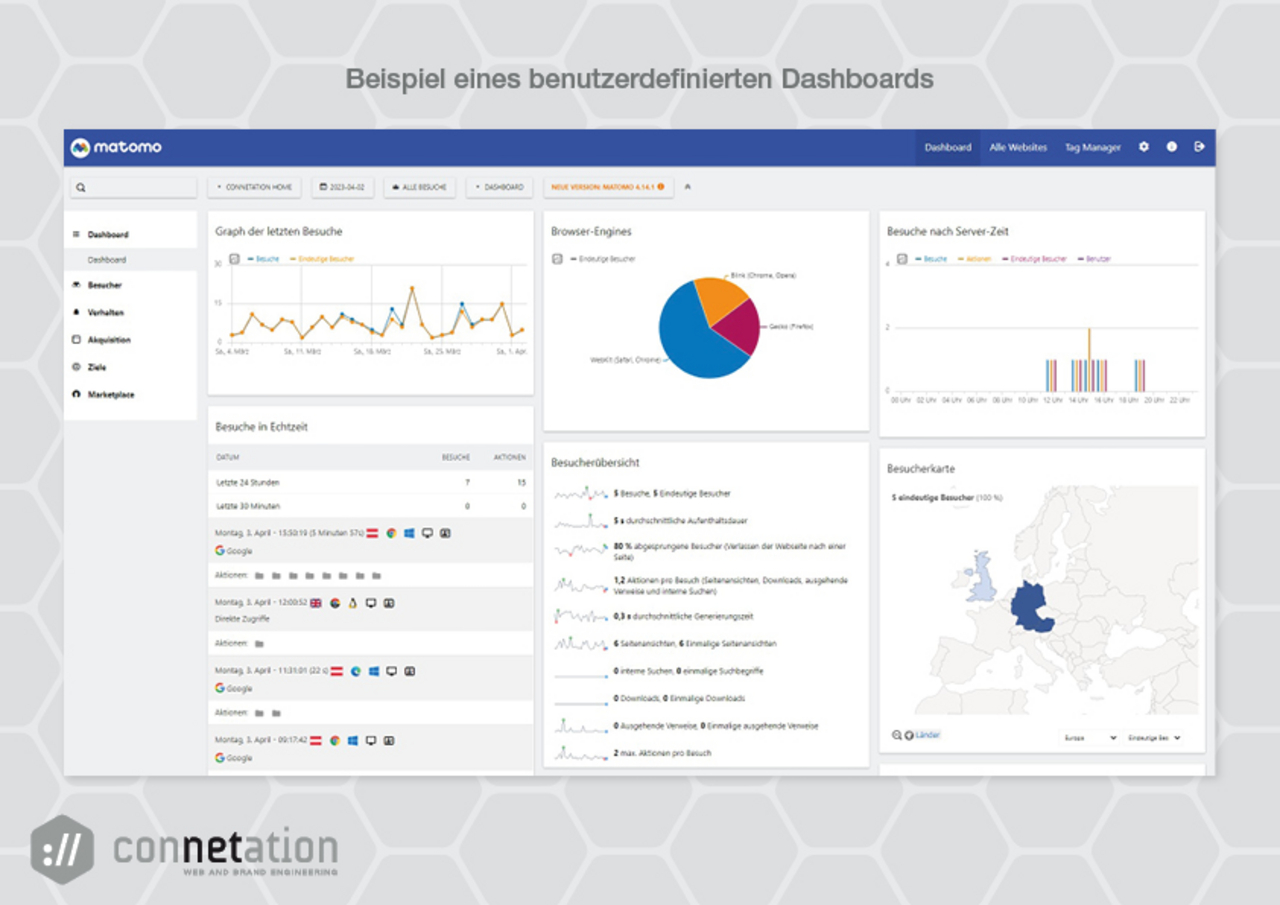Image resolution: width=1280 pixels, height=905 pixels.
Task: Click the logout icon at top right
Action: 1199,147
